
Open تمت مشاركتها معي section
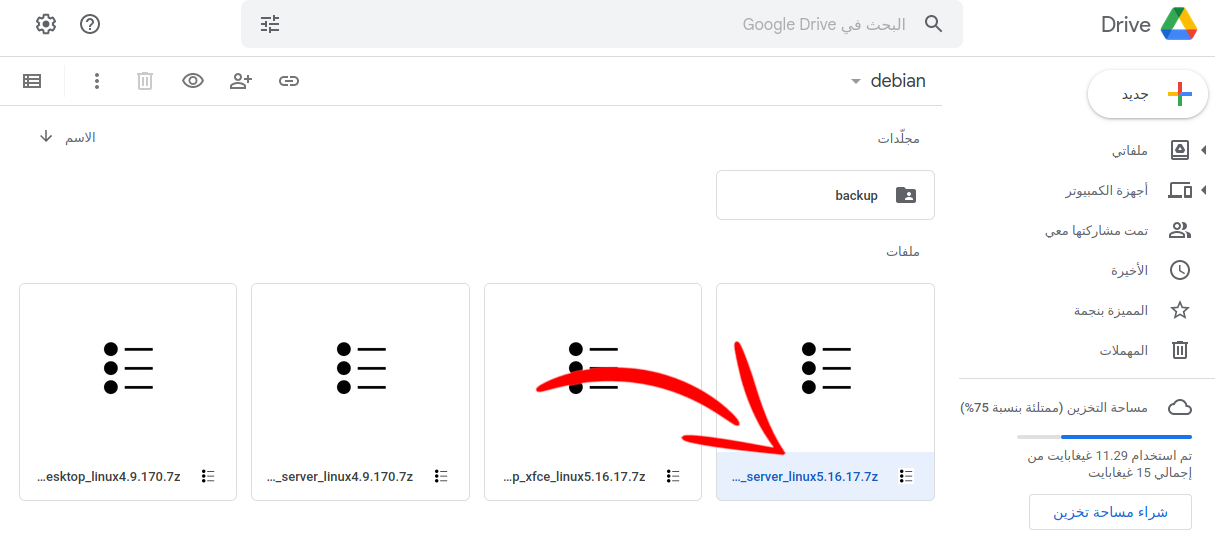coord(1097,230)
